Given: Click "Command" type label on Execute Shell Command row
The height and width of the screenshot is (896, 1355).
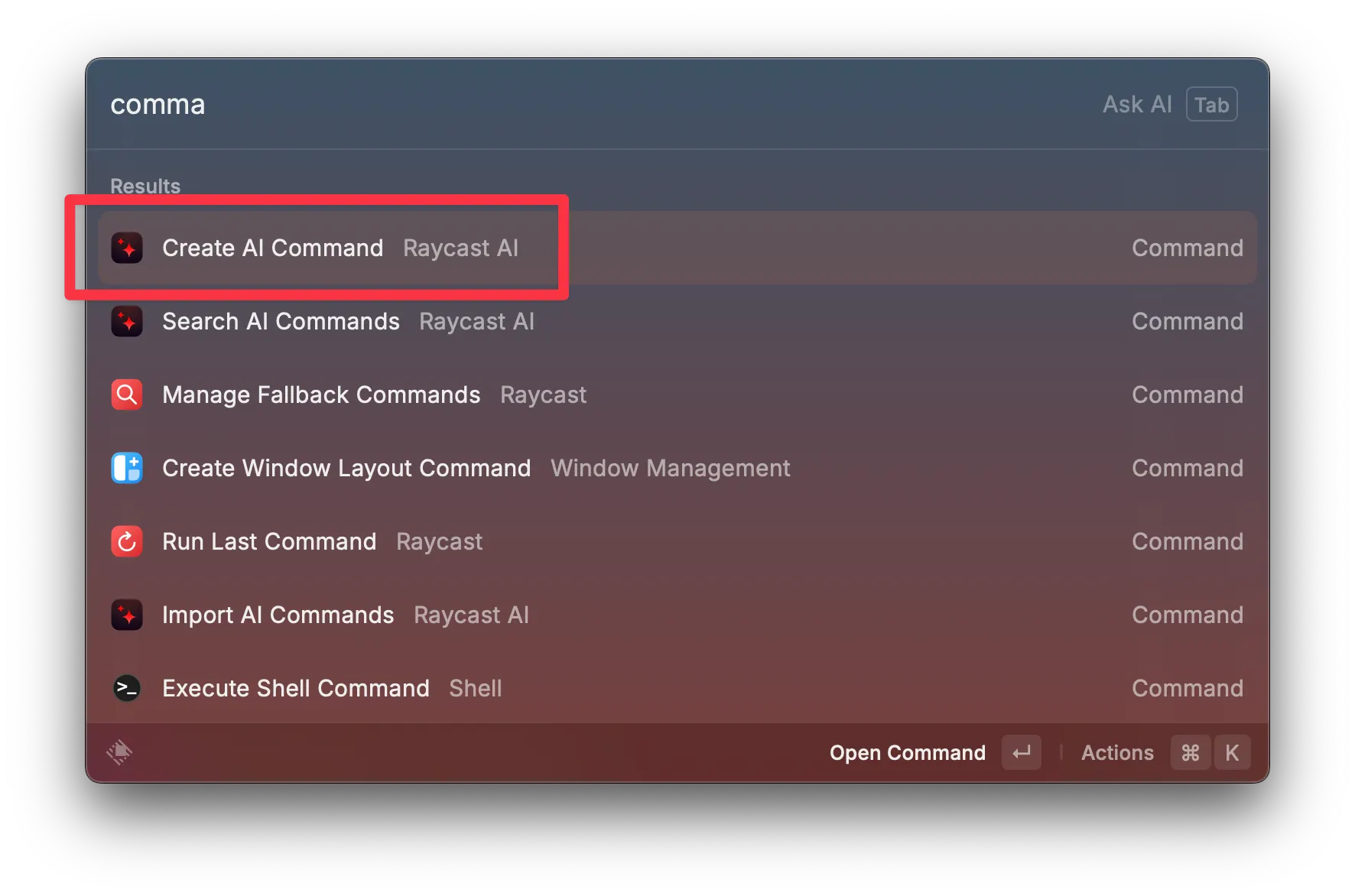Looking at the screenshot, I should [1188, 688].
